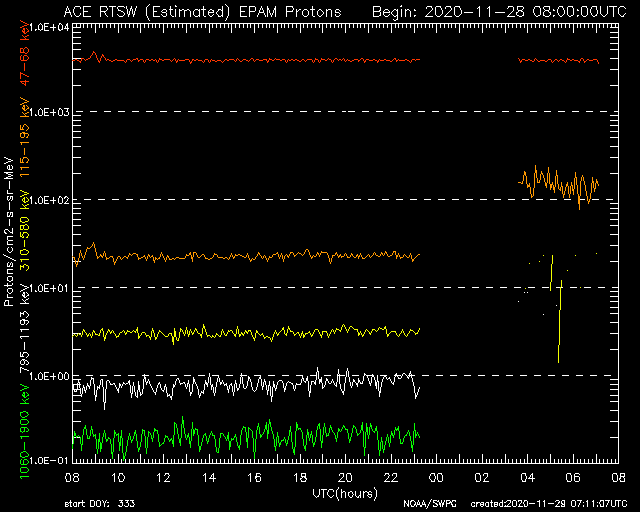The width and height of the screenshot is (640, 512).
Task: Click the Begin date text at top
Action: point(499,12)
